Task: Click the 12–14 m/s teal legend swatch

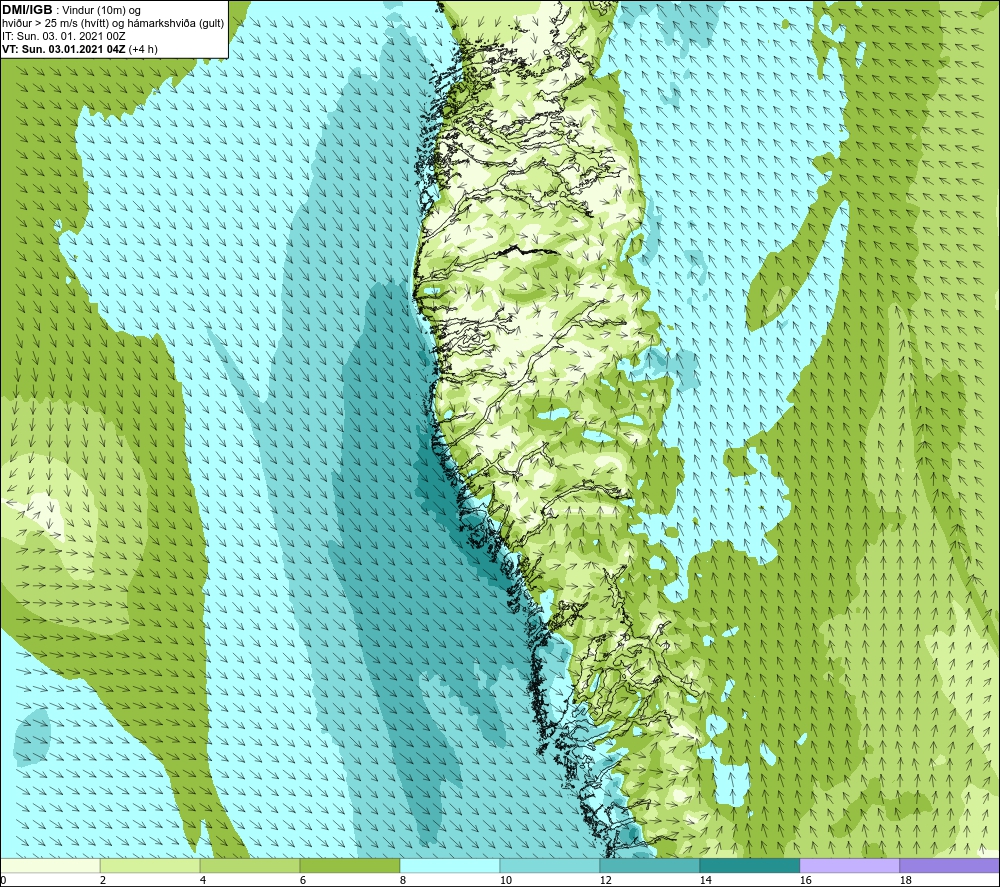Action: (x=649, y=865)
